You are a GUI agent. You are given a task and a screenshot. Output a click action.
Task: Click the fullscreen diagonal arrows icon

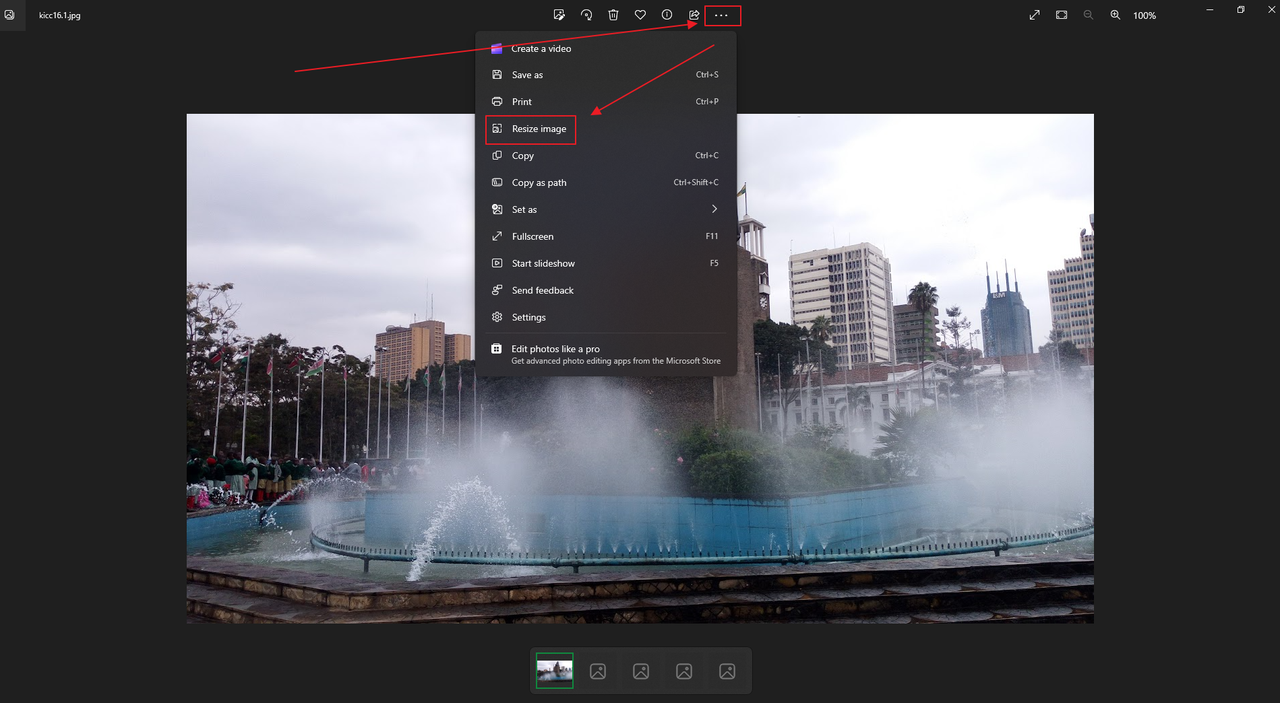[x=1035, y=15]
